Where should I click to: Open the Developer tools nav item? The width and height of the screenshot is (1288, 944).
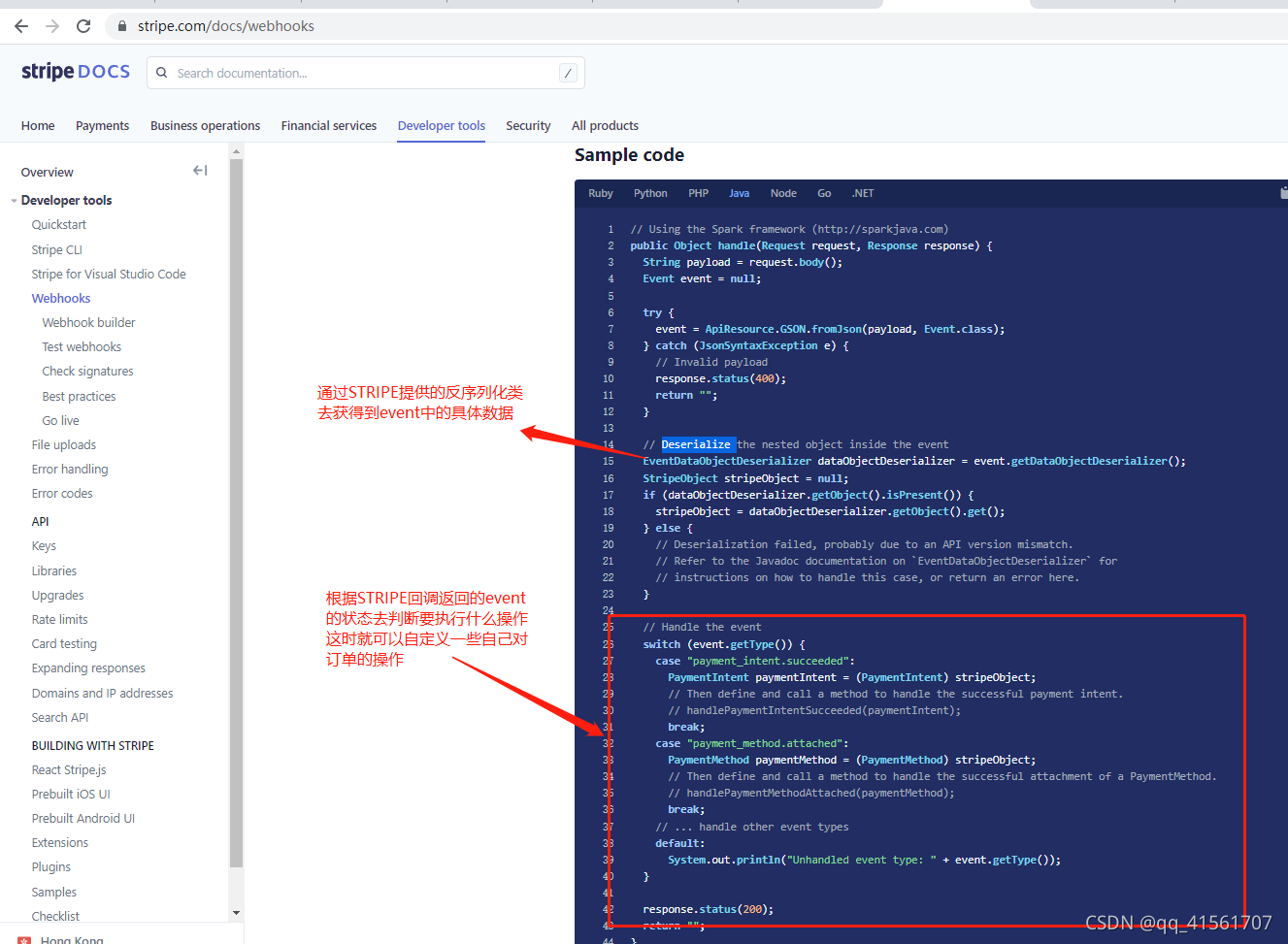click(442, 125)
